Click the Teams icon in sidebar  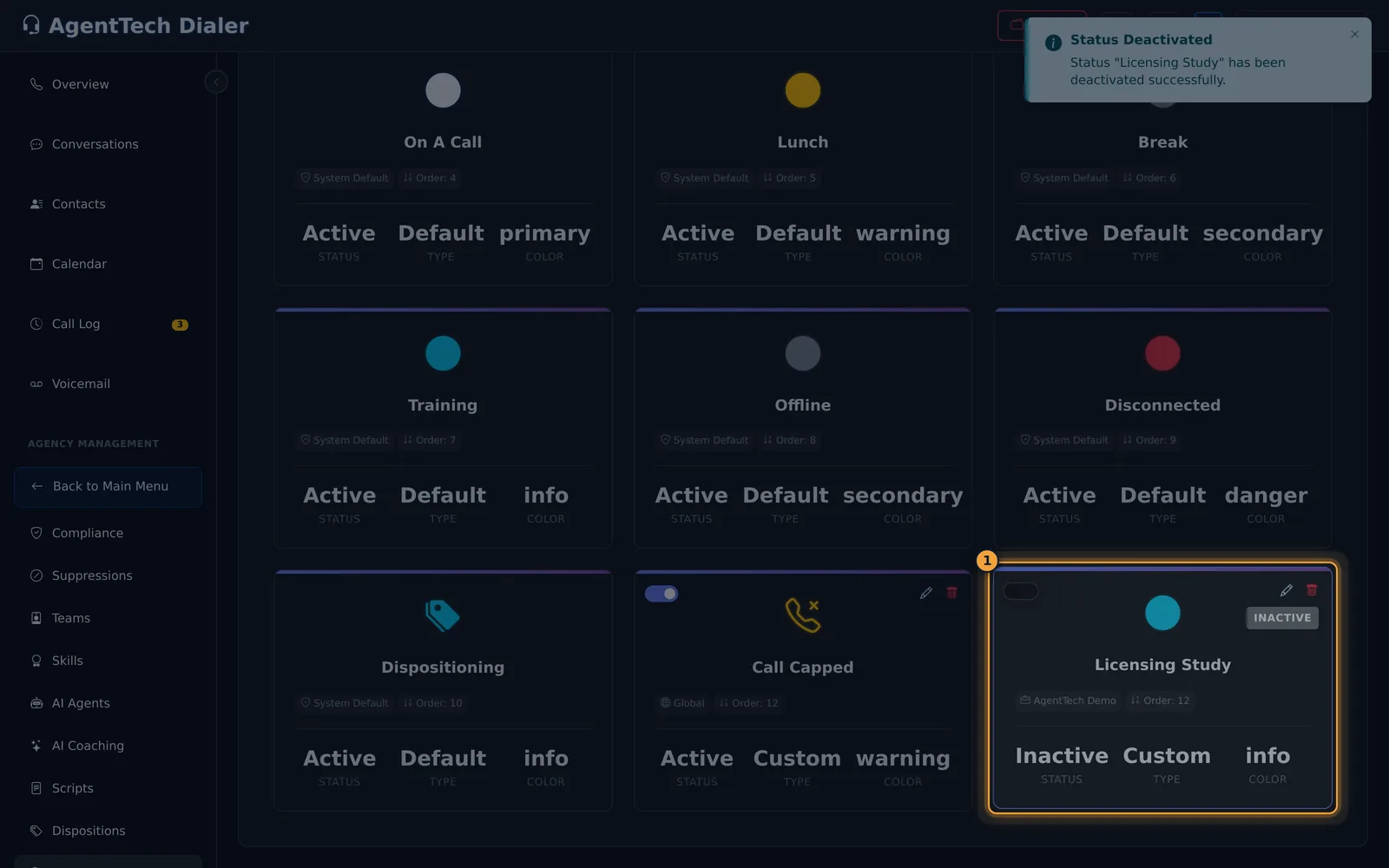coord(36,618)
